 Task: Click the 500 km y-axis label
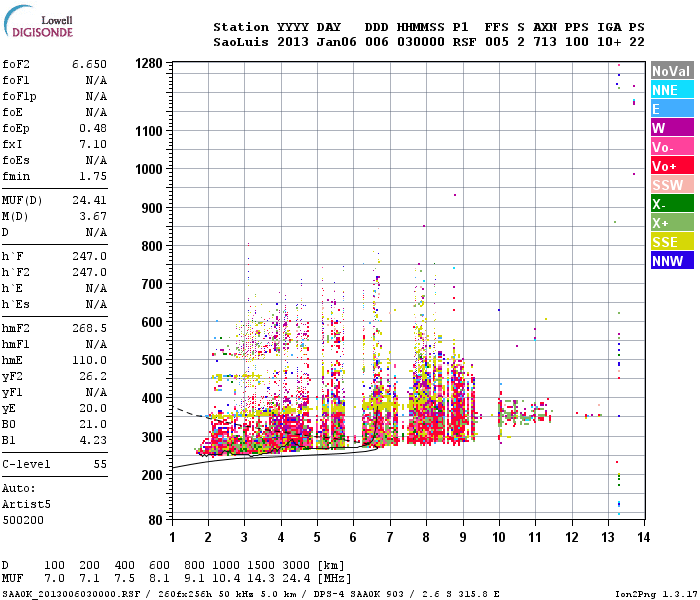[152, 360]
